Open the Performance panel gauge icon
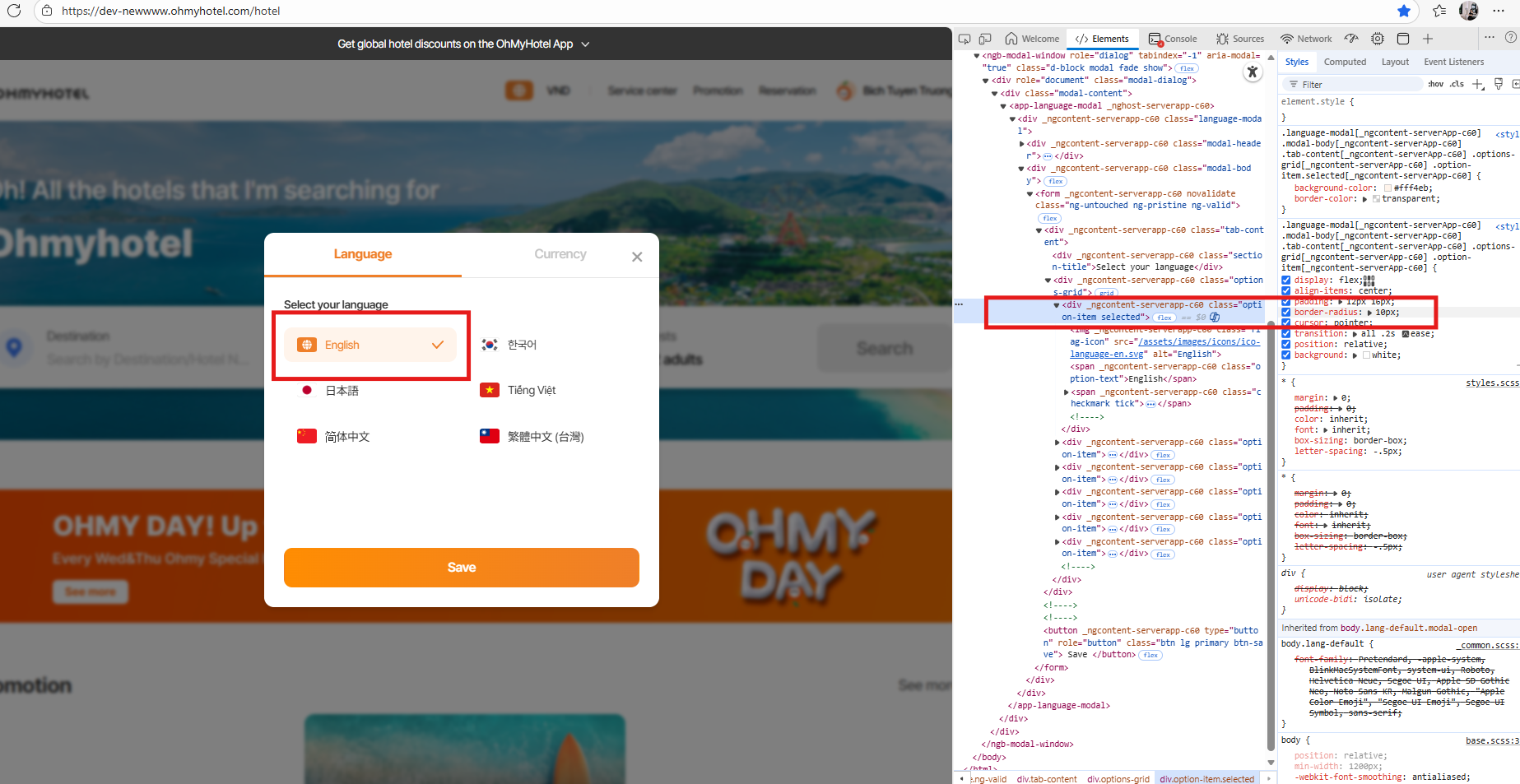Viewport: 1520px width, 784px height. click(1351, 39)
